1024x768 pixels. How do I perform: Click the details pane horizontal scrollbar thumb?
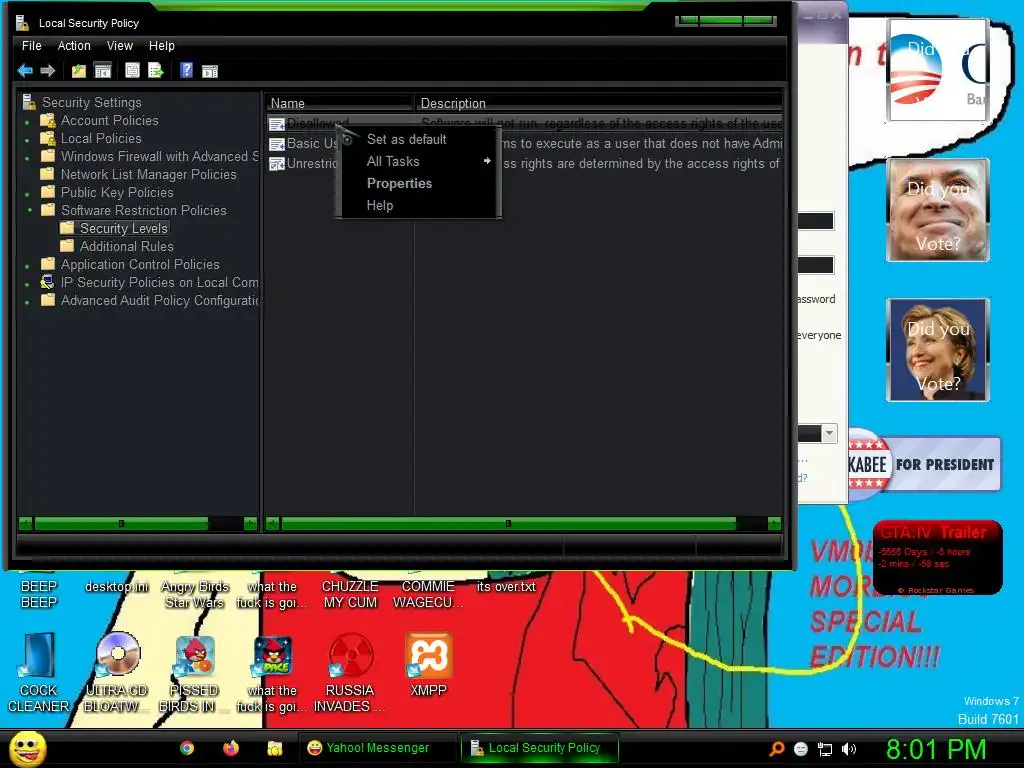coord(509,524)
